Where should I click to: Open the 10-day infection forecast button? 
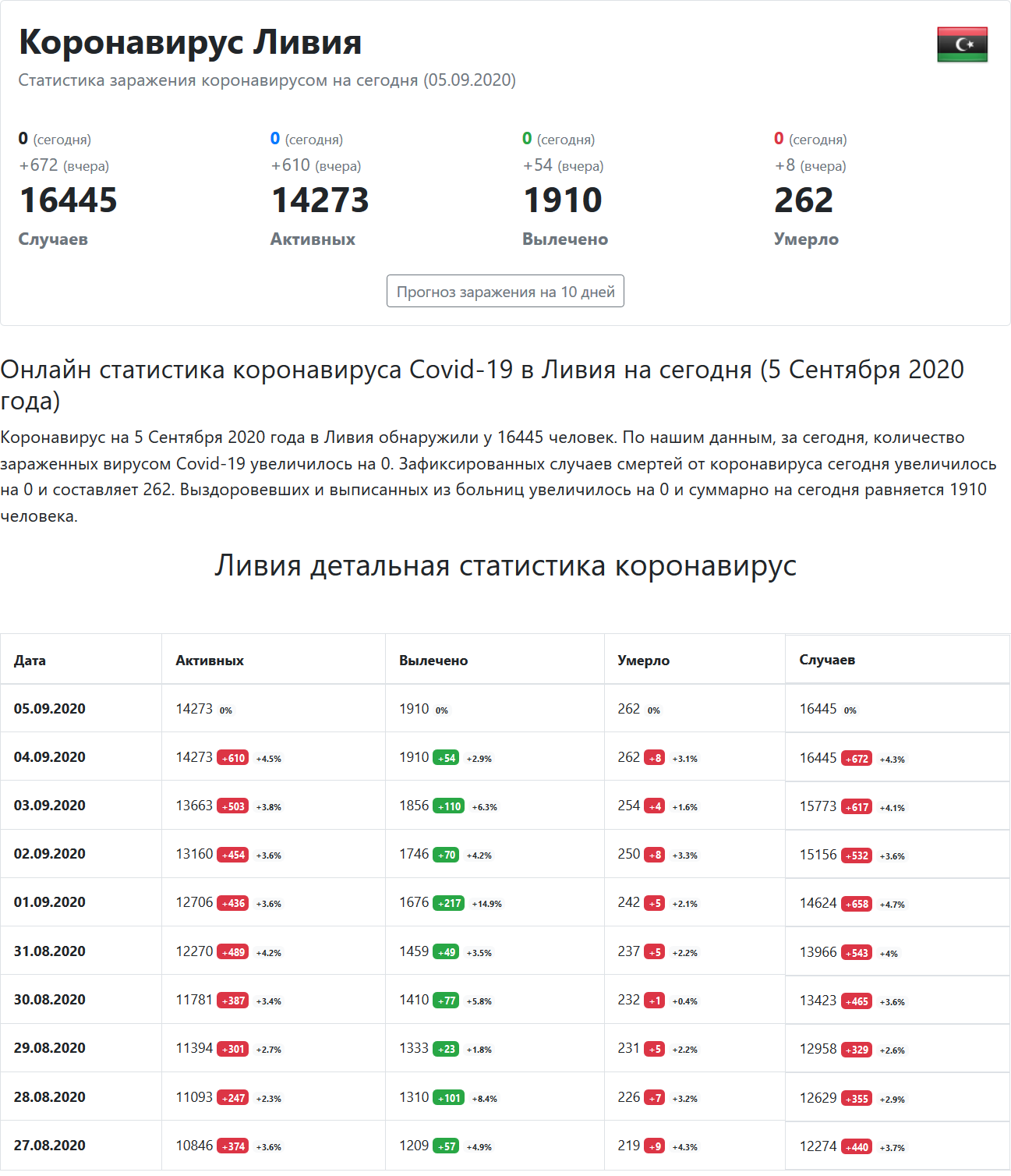[505, 291]
